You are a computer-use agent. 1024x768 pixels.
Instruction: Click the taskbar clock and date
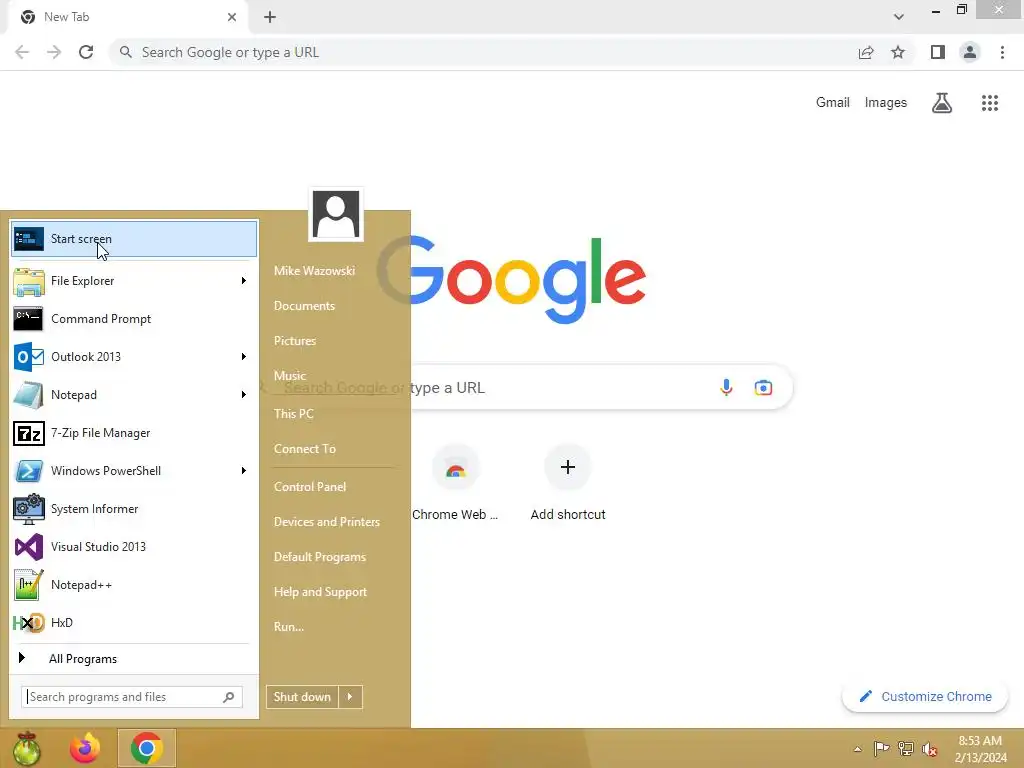980,749
